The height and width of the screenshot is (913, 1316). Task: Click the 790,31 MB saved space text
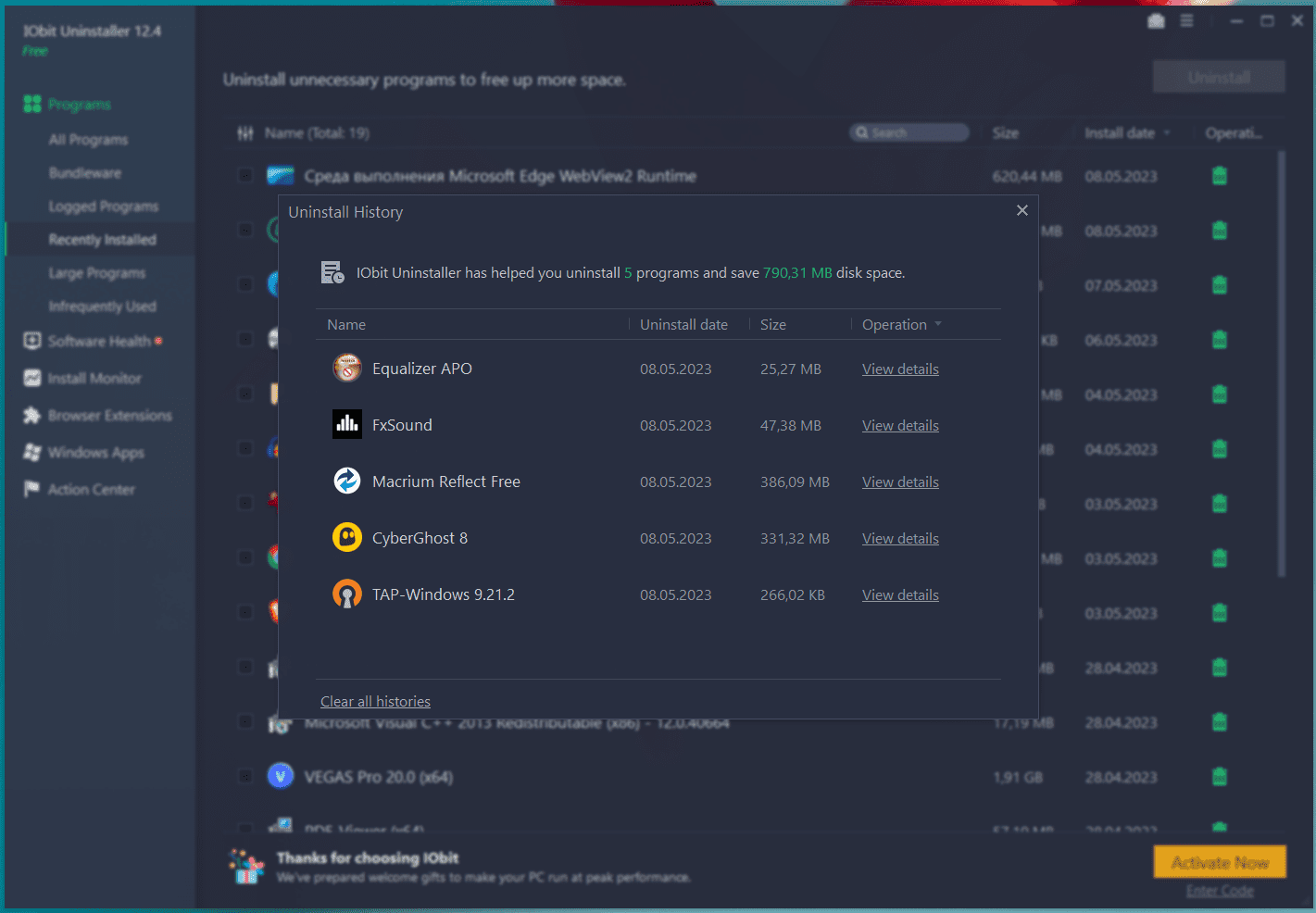click(797, 273)
